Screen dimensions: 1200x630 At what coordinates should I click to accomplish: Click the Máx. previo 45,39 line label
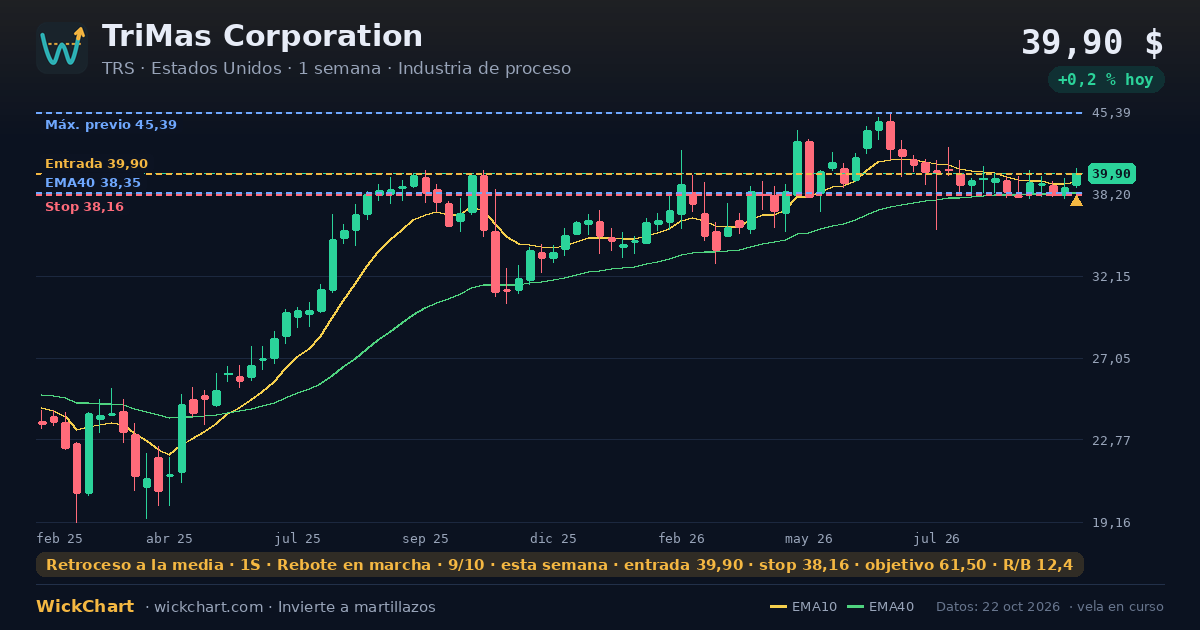point(111,125)
